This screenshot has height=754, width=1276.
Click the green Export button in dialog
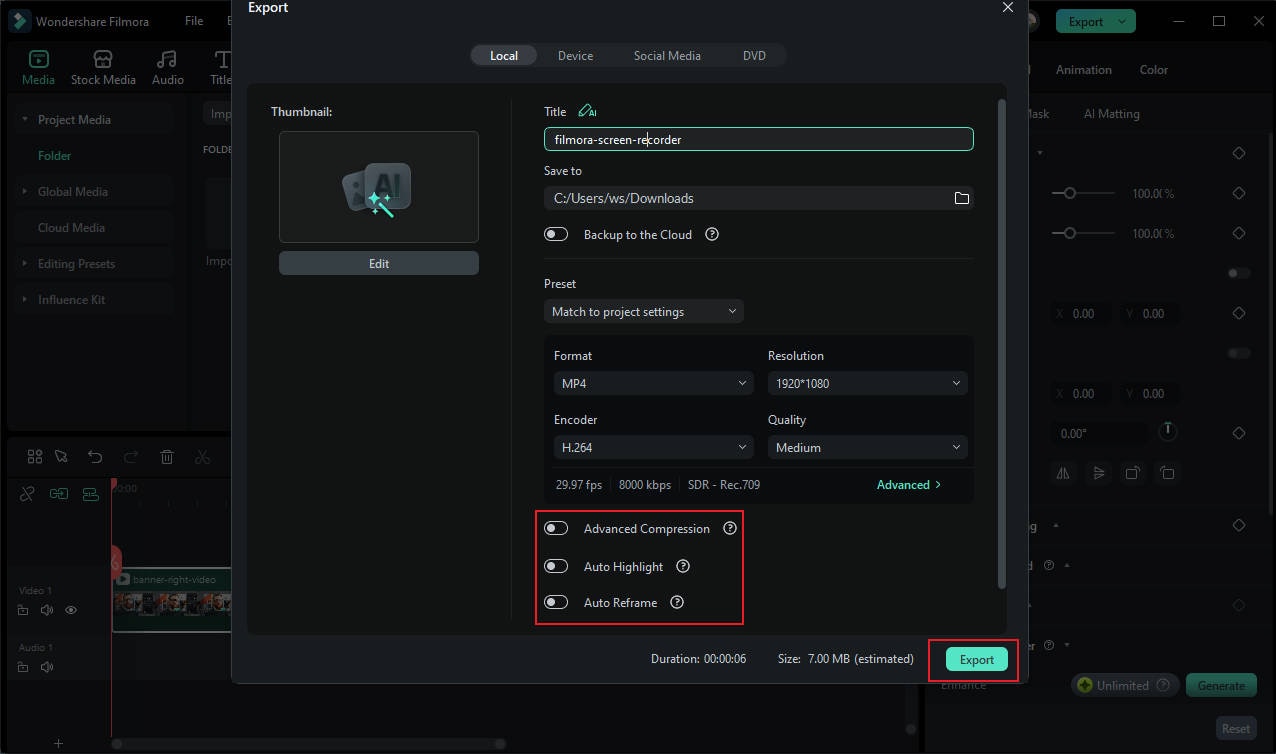[x=977, y=659]
